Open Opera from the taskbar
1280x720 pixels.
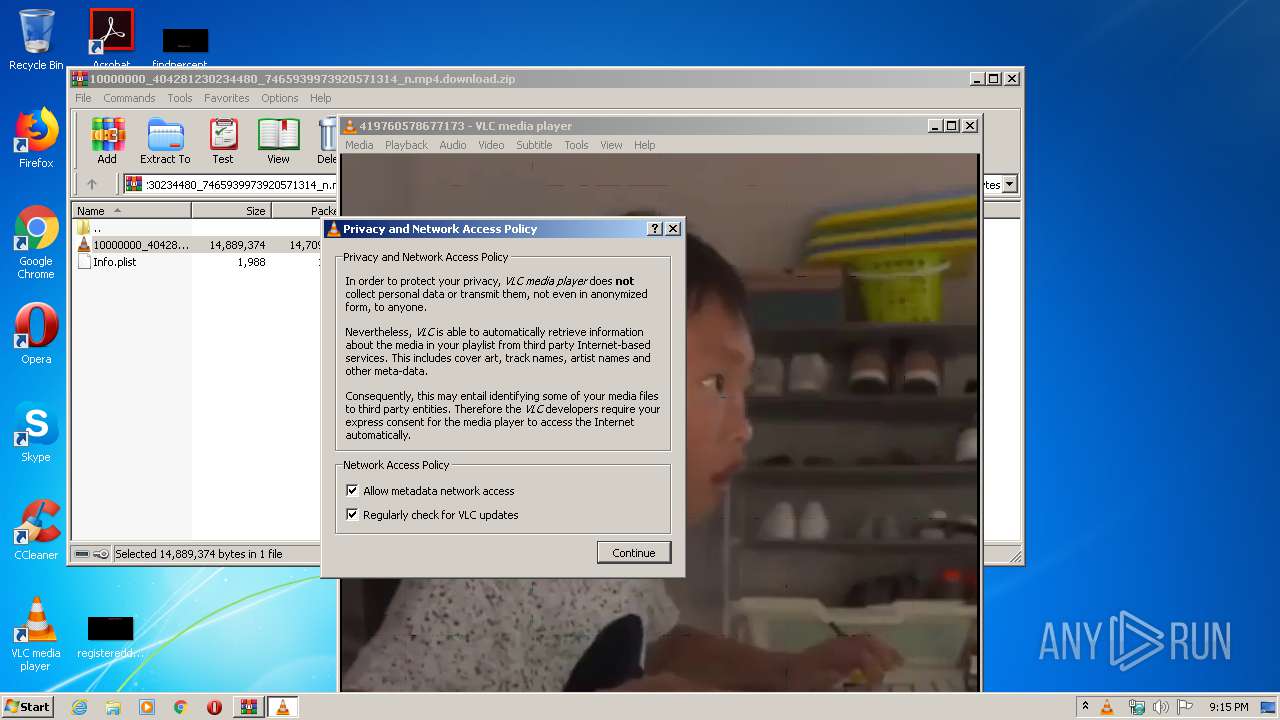pos(214,707)
